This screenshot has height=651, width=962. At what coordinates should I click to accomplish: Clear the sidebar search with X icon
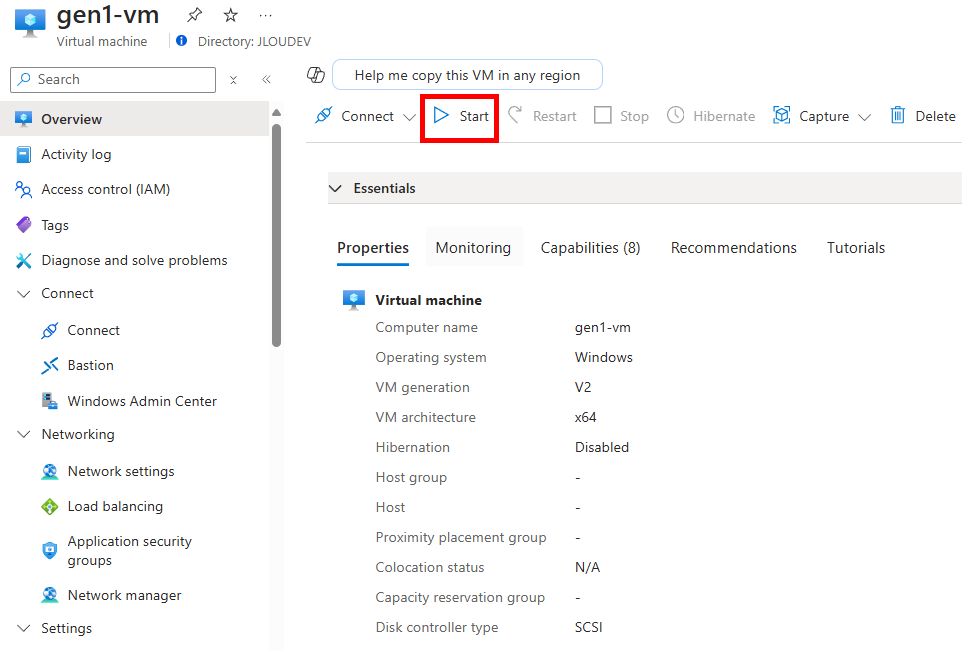coord(233,80)
